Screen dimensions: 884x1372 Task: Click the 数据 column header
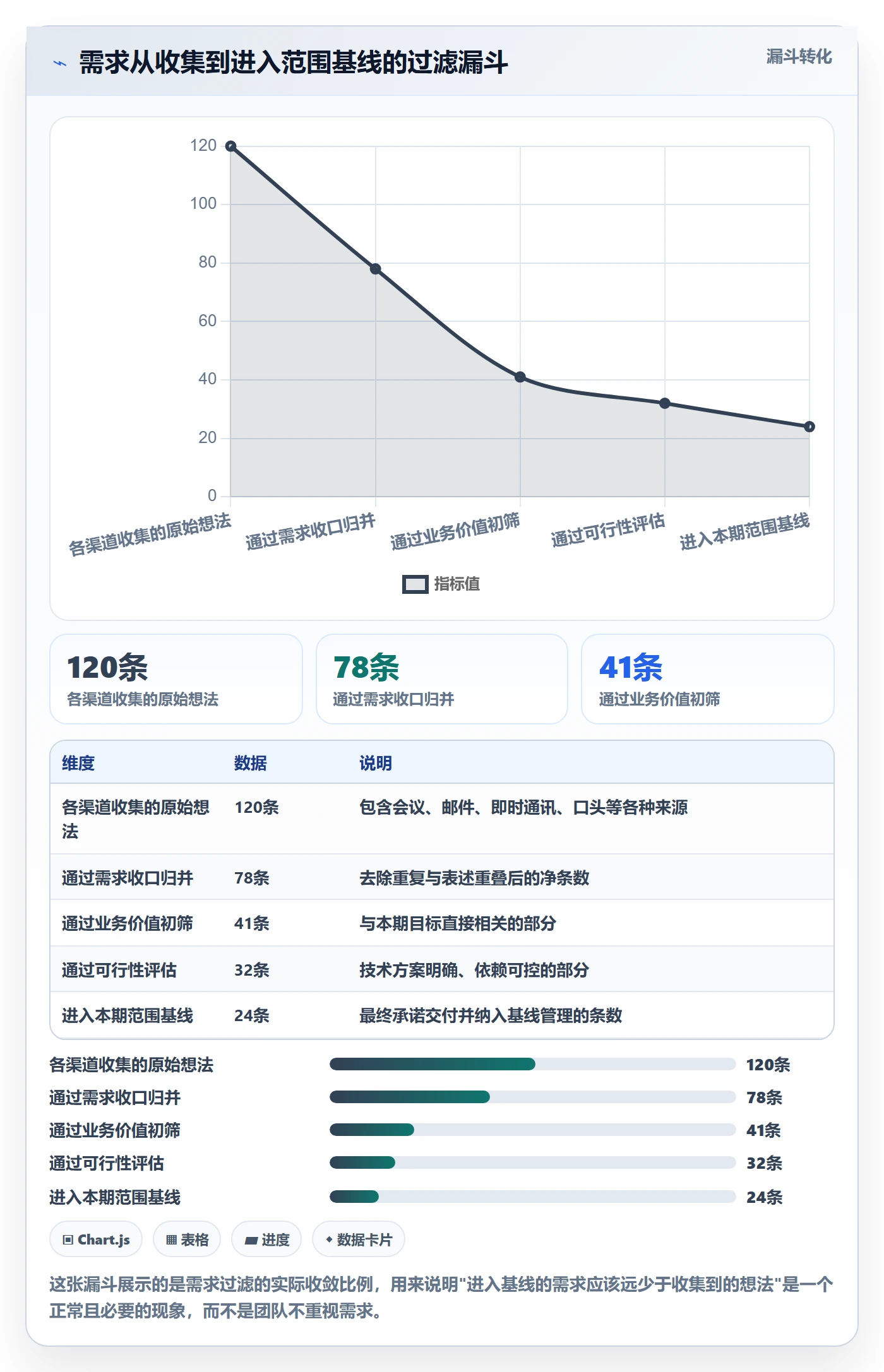251,763
